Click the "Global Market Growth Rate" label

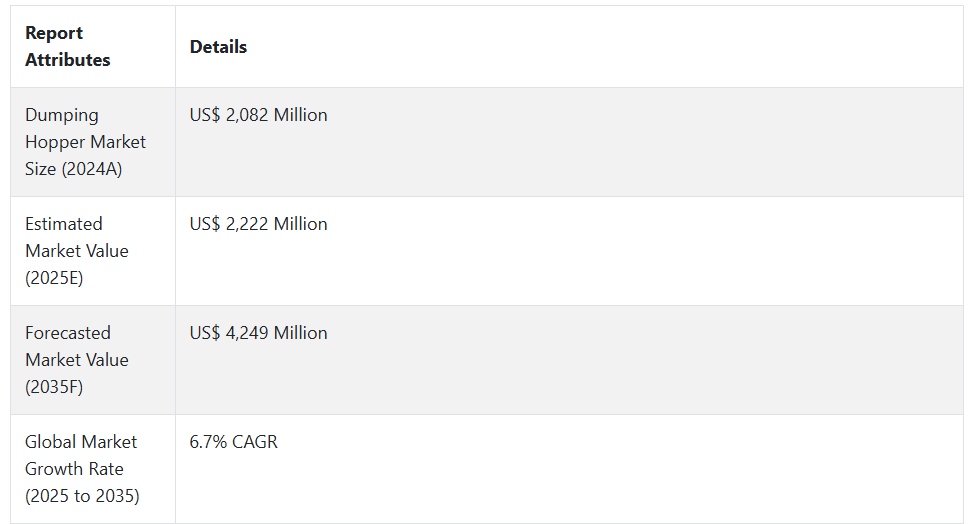point(81,455)
